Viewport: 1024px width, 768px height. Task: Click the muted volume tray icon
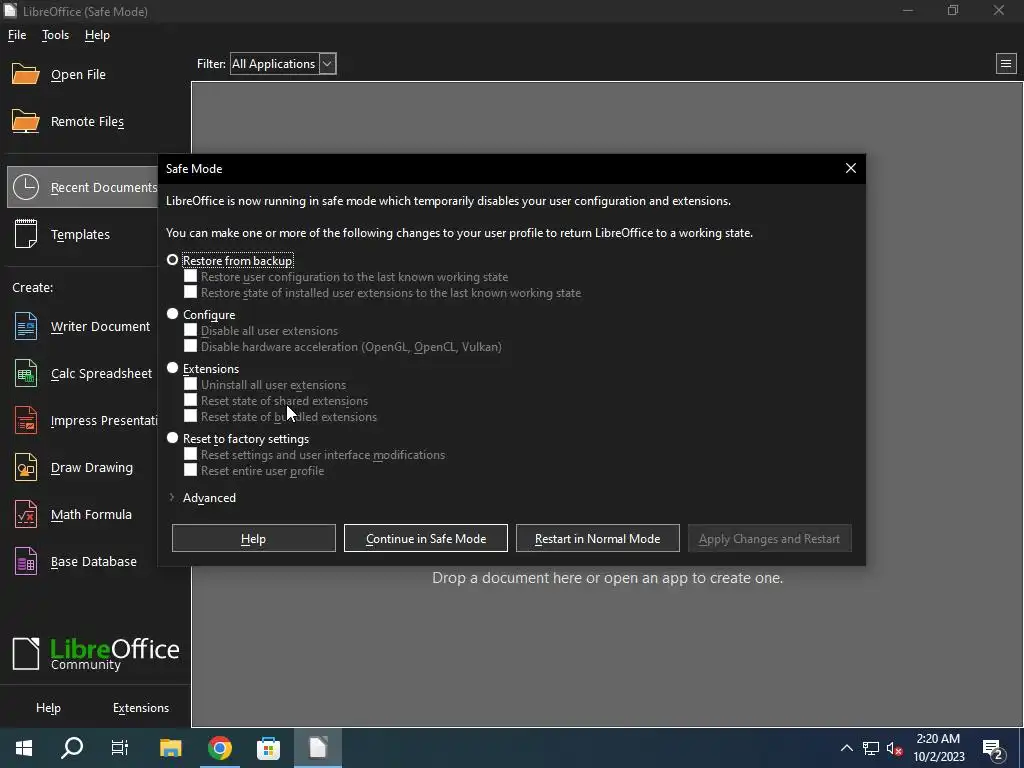point(895,748)
